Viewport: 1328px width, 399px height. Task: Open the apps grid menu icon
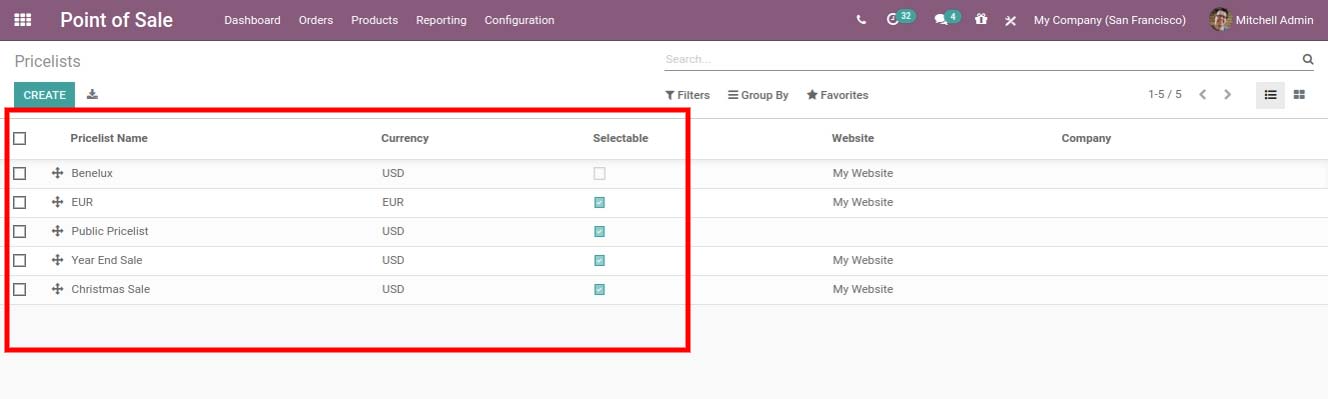click(22, 20)
